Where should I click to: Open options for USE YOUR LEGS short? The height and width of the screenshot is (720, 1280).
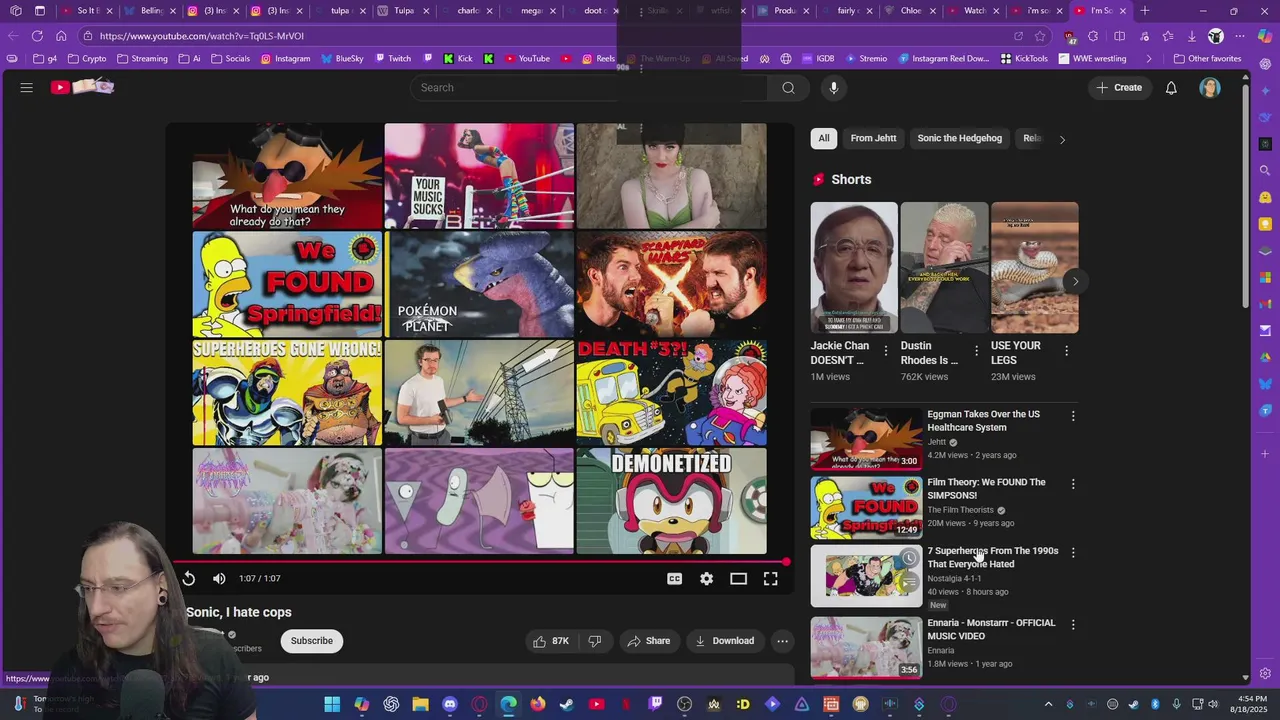click(1066, 351)
